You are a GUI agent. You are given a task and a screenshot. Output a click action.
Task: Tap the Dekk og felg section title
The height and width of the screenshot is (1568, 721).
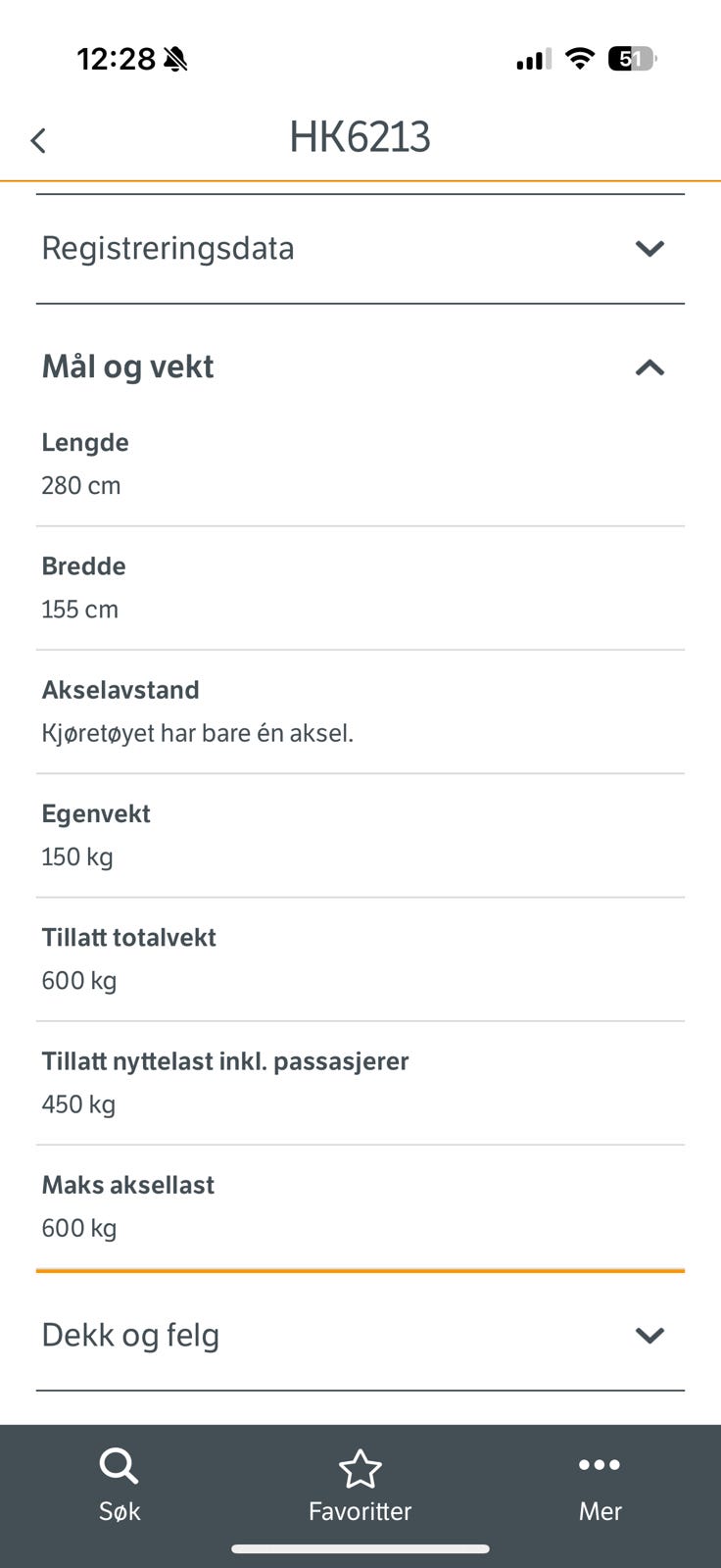pos(130,1335)
